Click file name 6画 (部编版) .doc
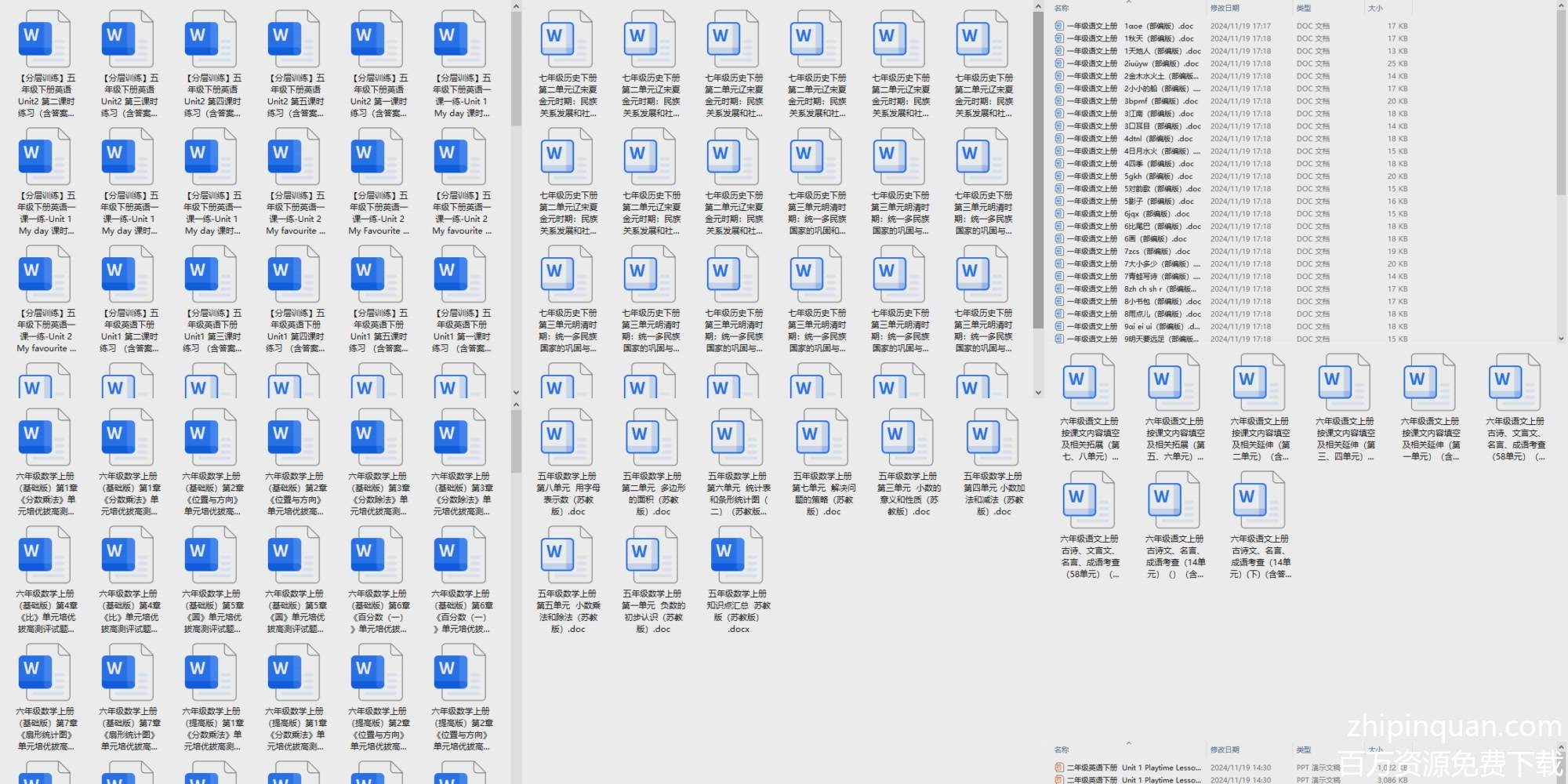 [1127, 239]
